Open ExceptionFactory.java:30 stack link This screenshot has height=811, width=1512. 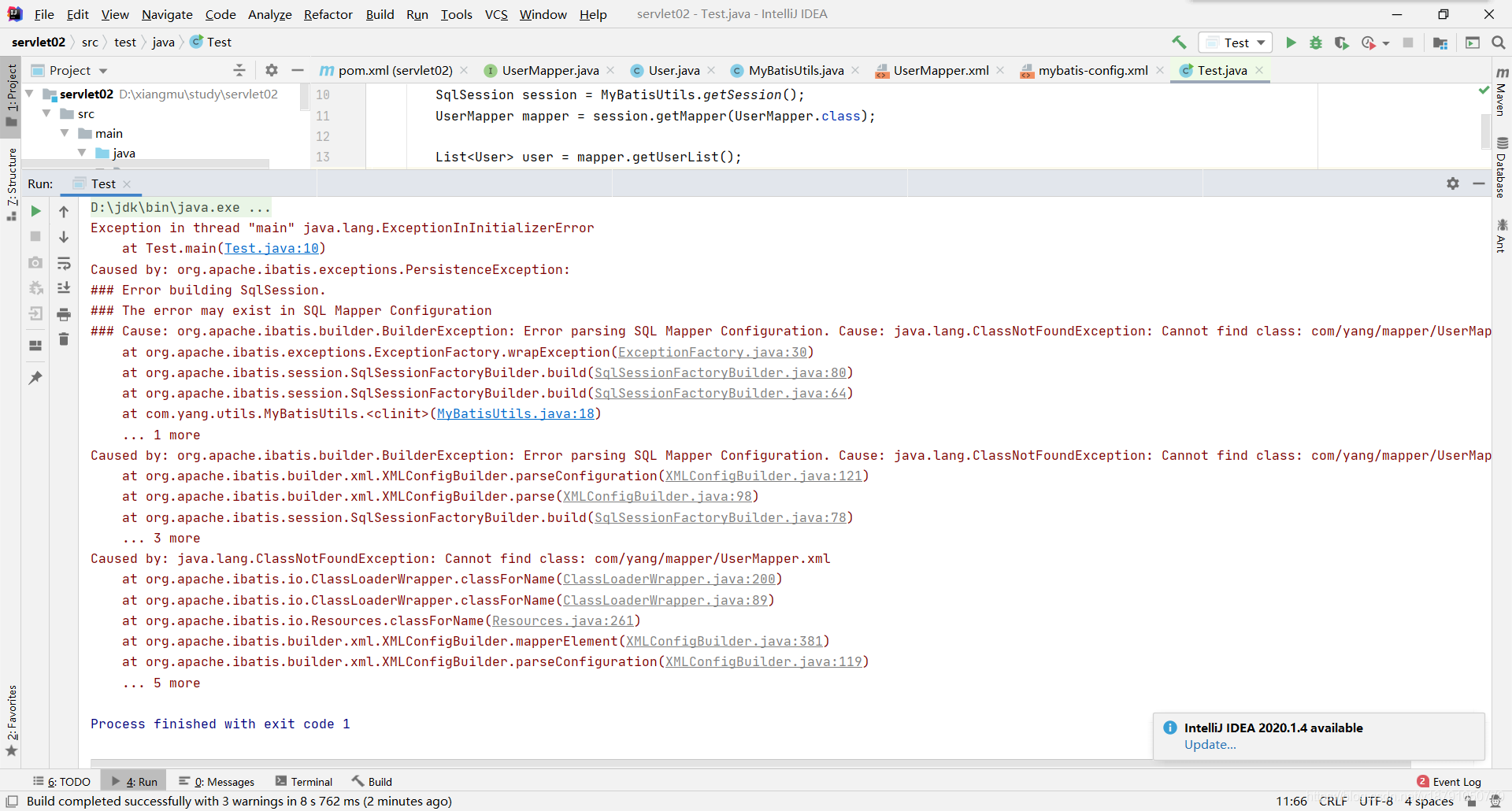(713, 352)
